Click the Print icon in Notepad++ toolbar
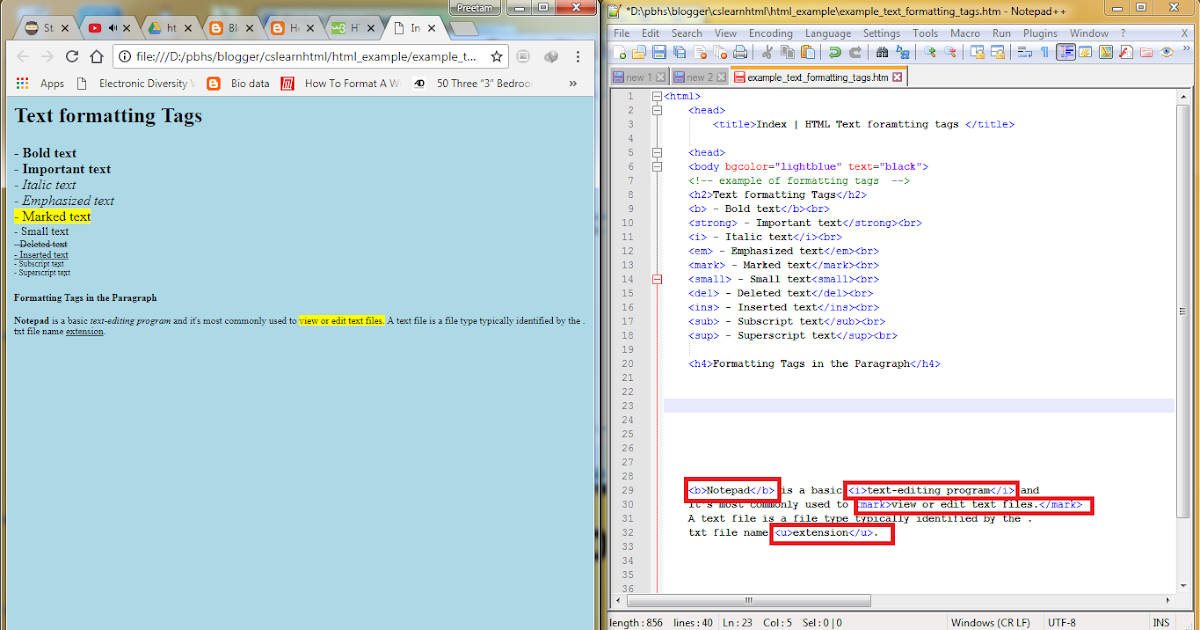Viewport: 1200px width, 630px height. (740, 52)
